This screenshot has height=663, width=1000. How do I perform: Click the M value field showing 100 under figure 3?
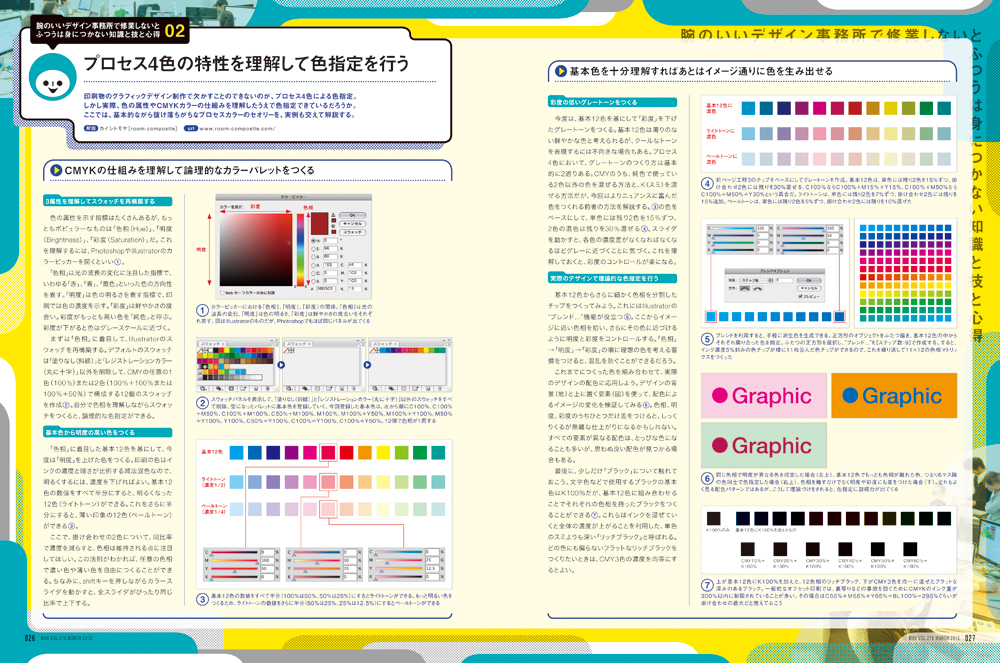point(268,560)
